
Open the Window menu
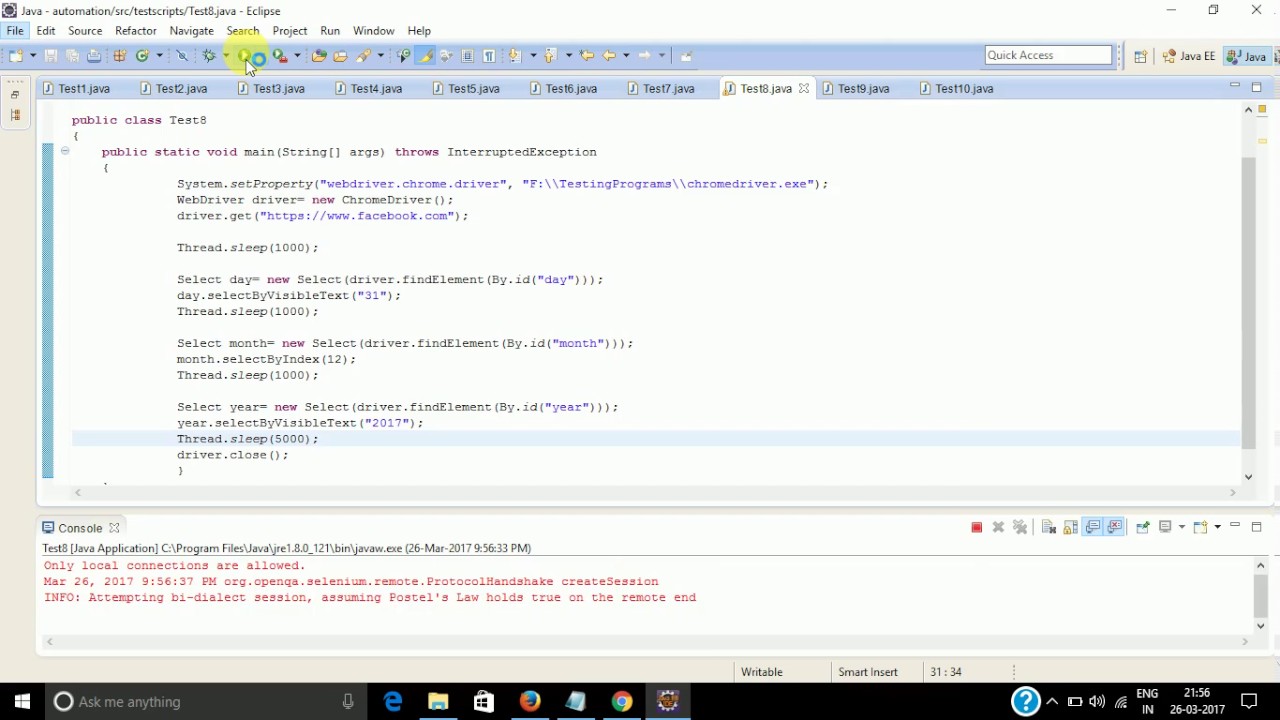tap(374, 31)
